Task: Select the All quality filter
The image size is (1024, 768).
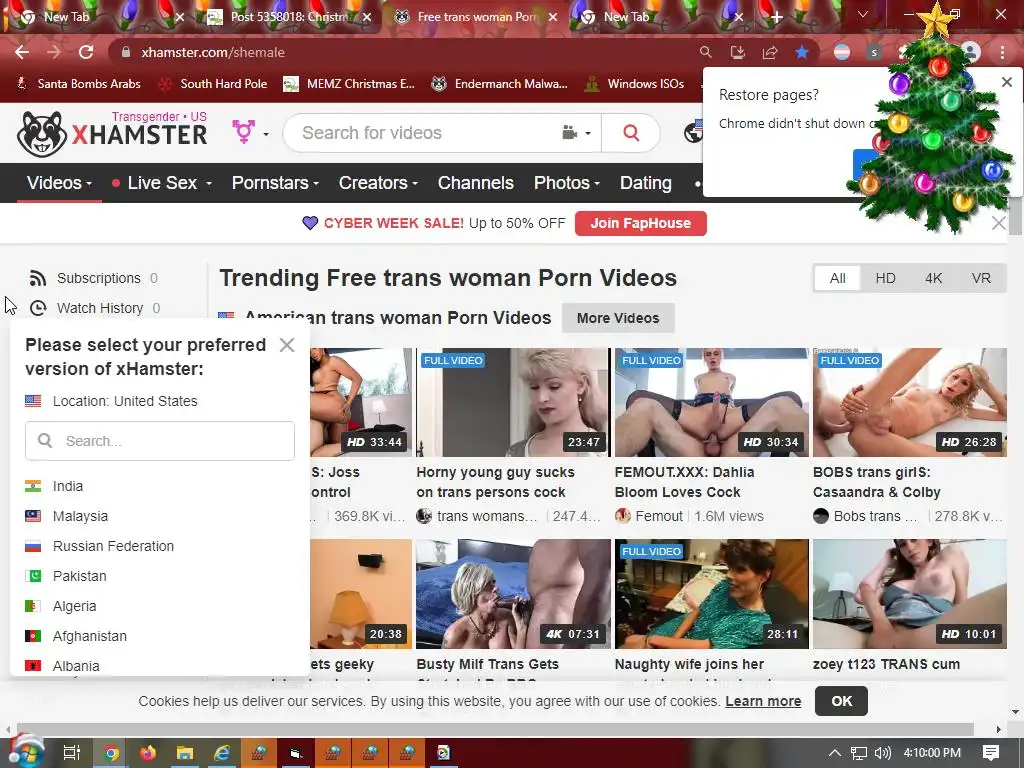Action: pyautogui.click(x=837, y=278)
